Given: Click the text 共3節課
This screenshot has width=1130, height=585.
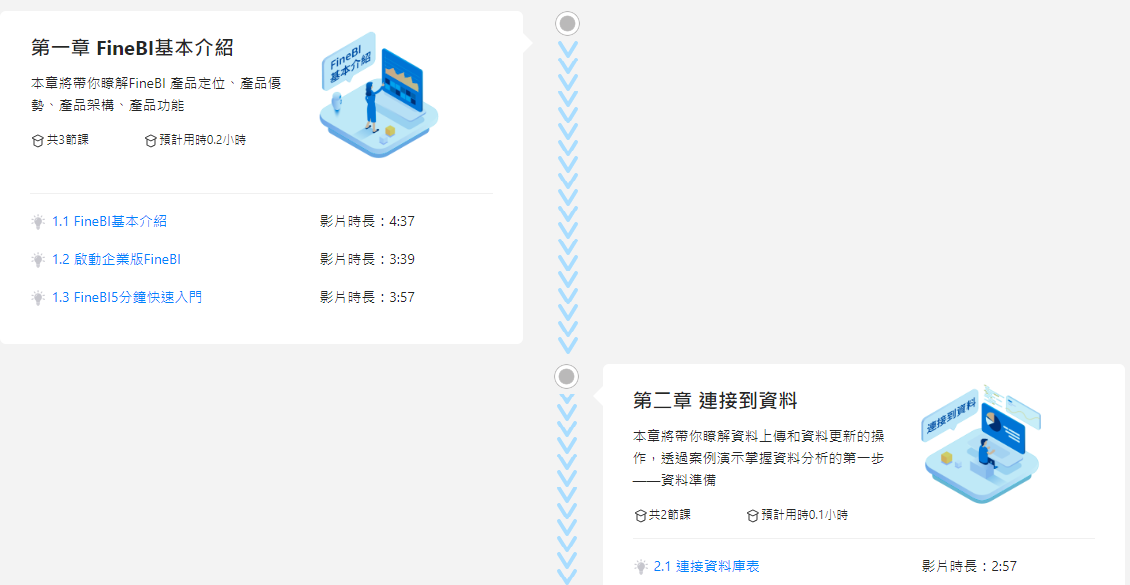Looking at the screenshot, I should pyautogui.click(x=68, y=140).
